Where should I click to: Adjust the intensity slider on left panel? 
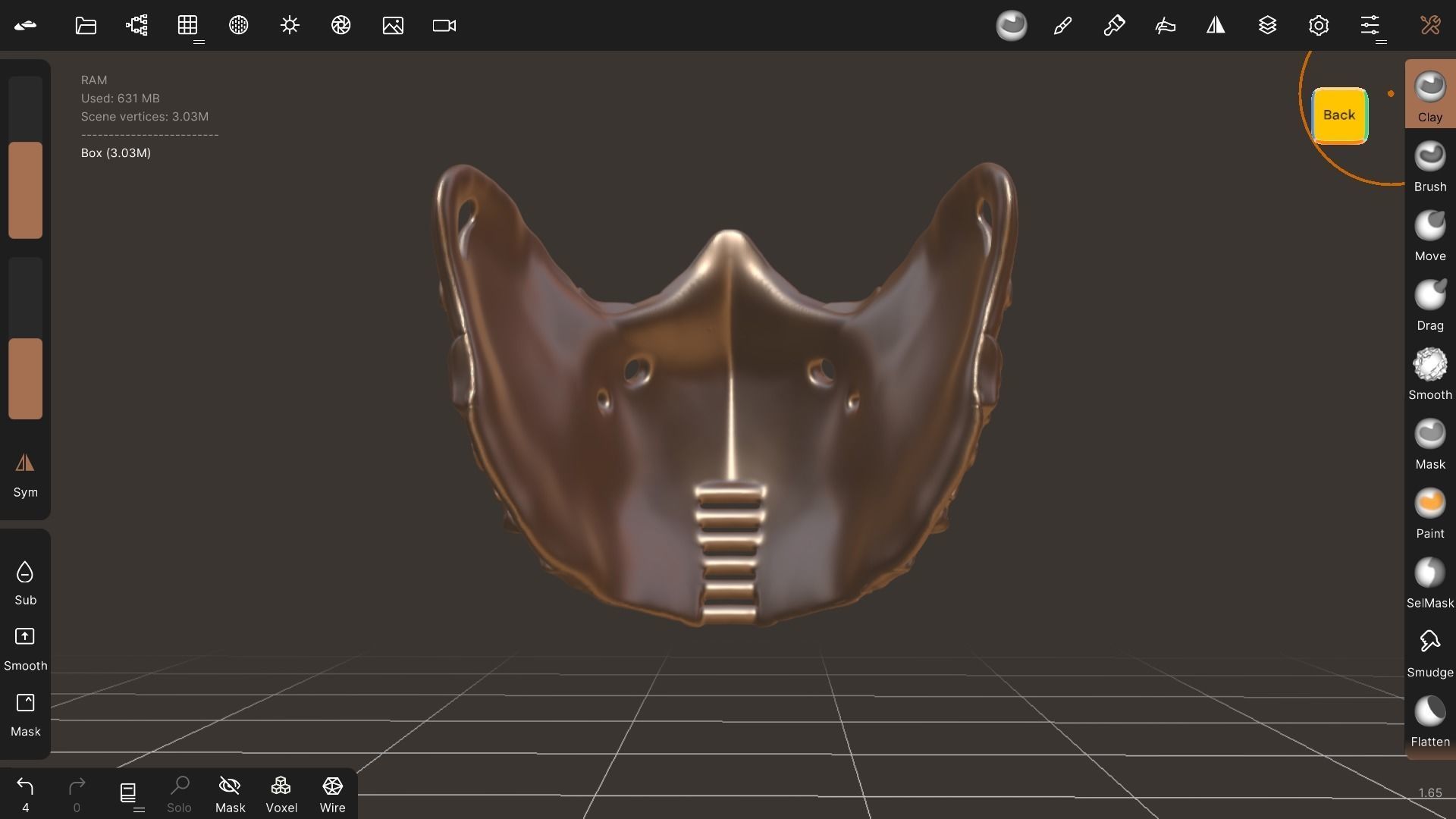(x=25, y=338)
